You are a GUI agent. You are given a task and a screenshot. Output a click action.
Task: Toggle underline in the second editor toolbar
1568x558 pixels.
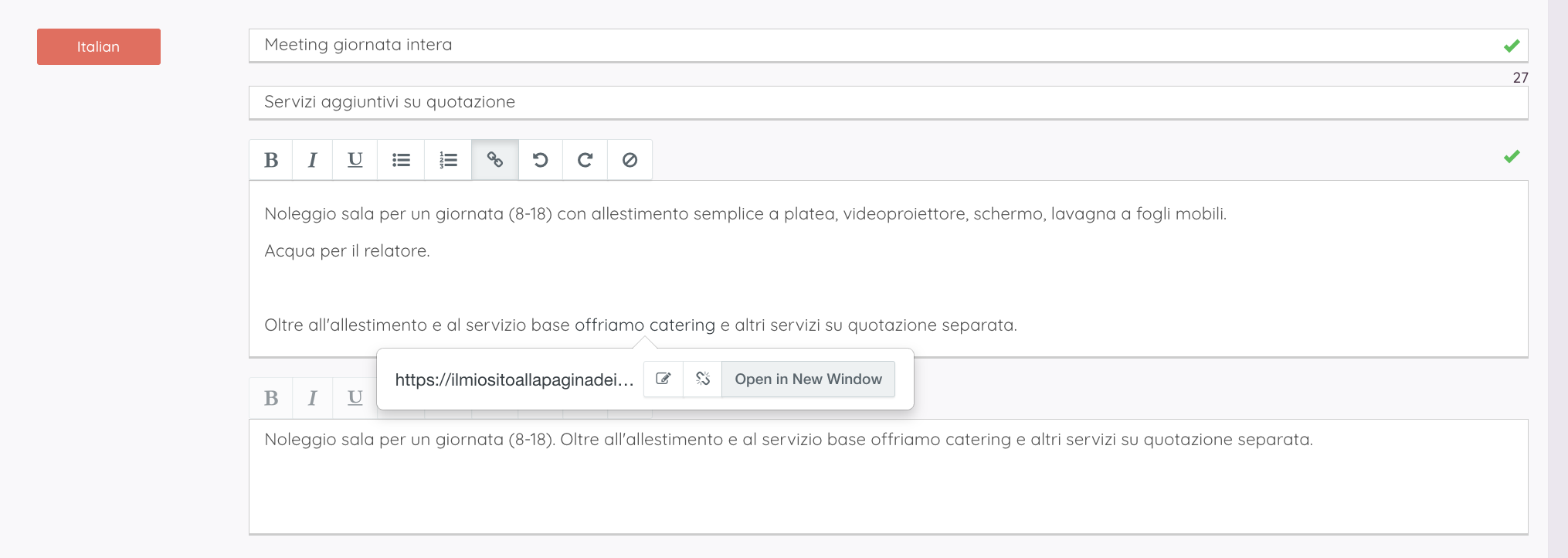click(x=355, y=398)
